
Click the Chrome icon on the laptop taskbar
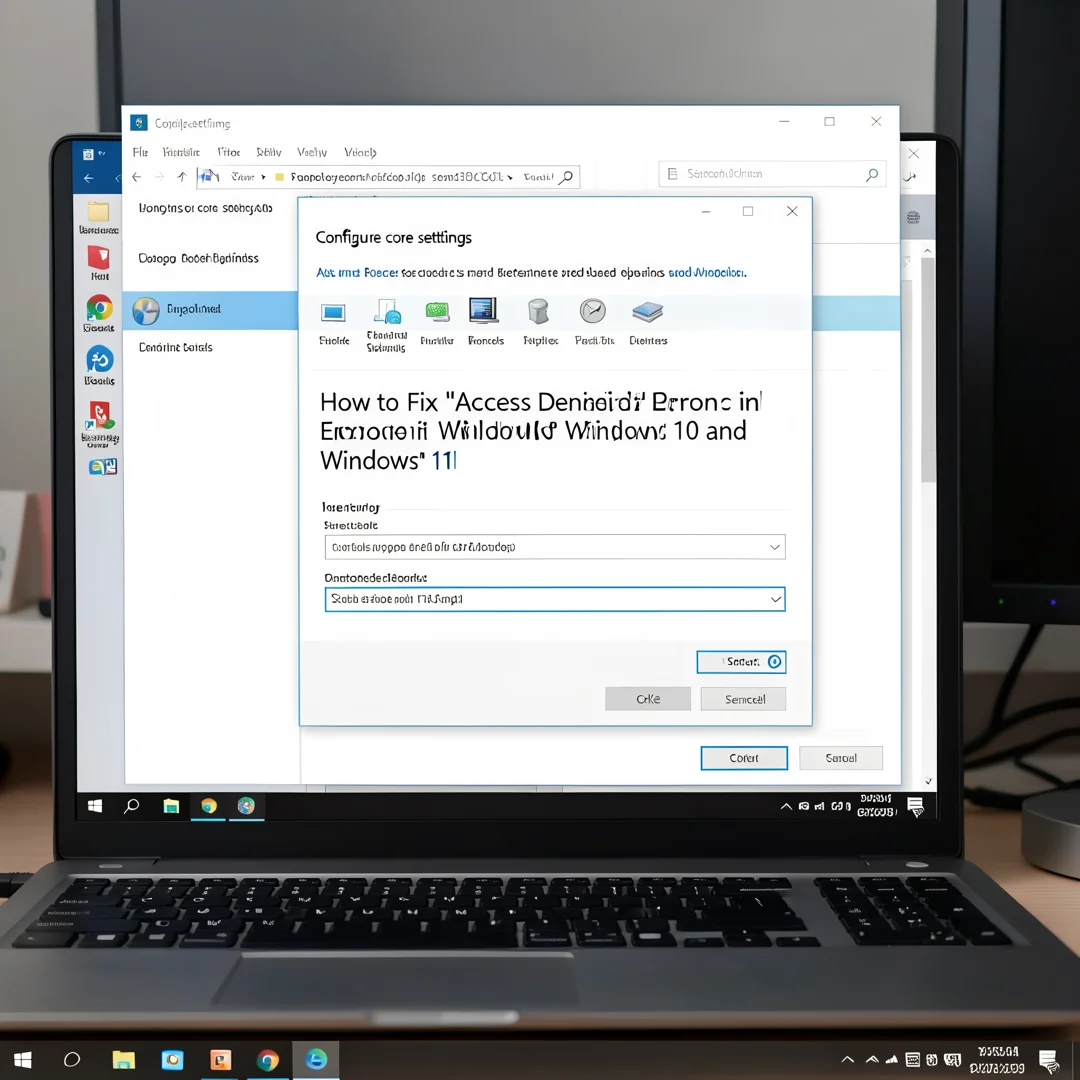point(209,806)
